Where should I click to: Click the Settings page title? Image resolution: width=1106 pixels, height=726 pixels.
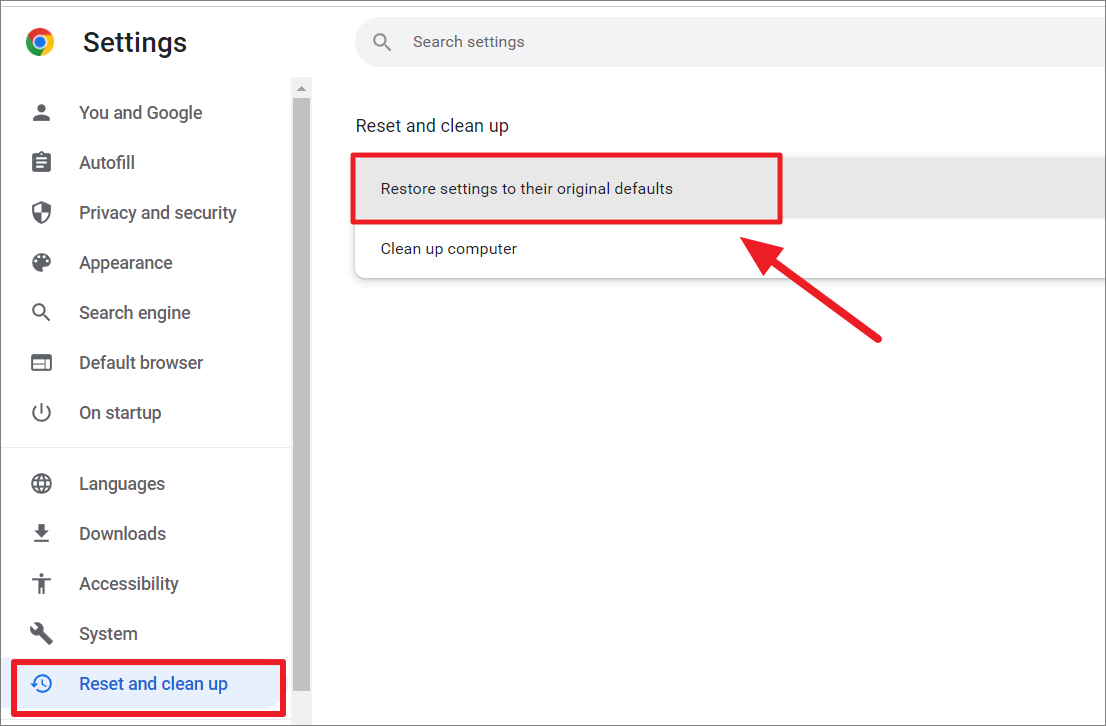click(135, 42)
